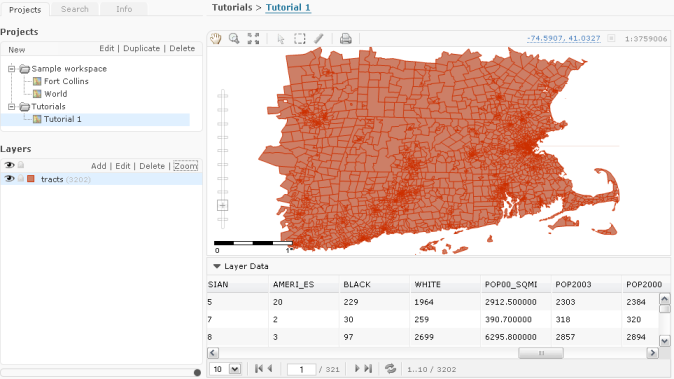This screenshot has width=674, height=379.
Task: Click cell value 2912.500000
Action: (511, 302)
